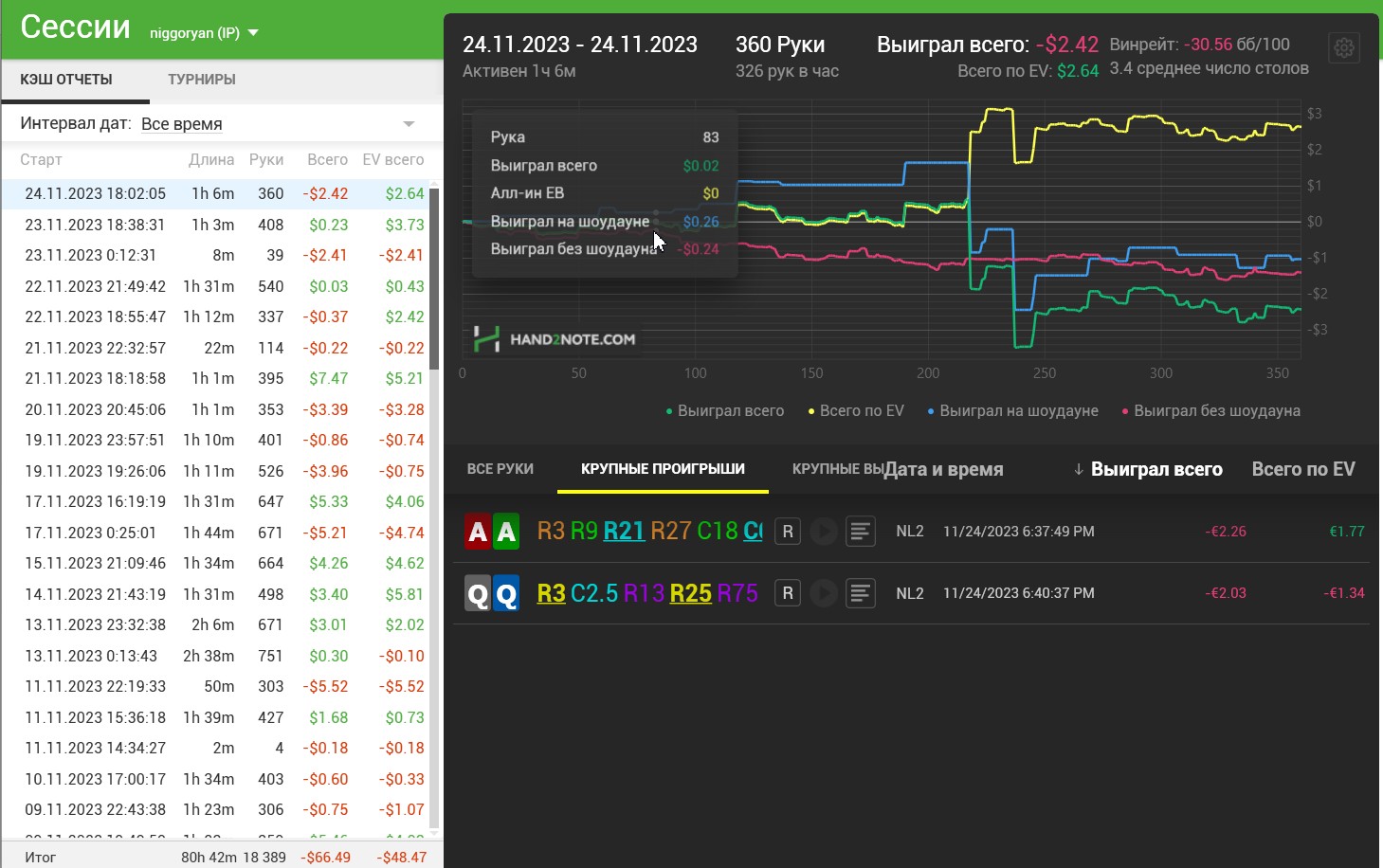Toggle Выиграл без шоудауна legend series
This screenshot has width=1383, height=868.
pyautogui.click(x=1210, y=410)
